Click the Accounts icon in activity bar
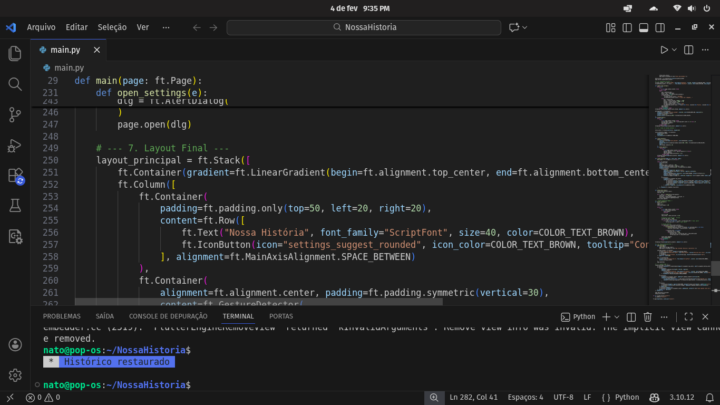Viewport: 720px width, 405px height. pyautogui.click(x=15, y=345)
